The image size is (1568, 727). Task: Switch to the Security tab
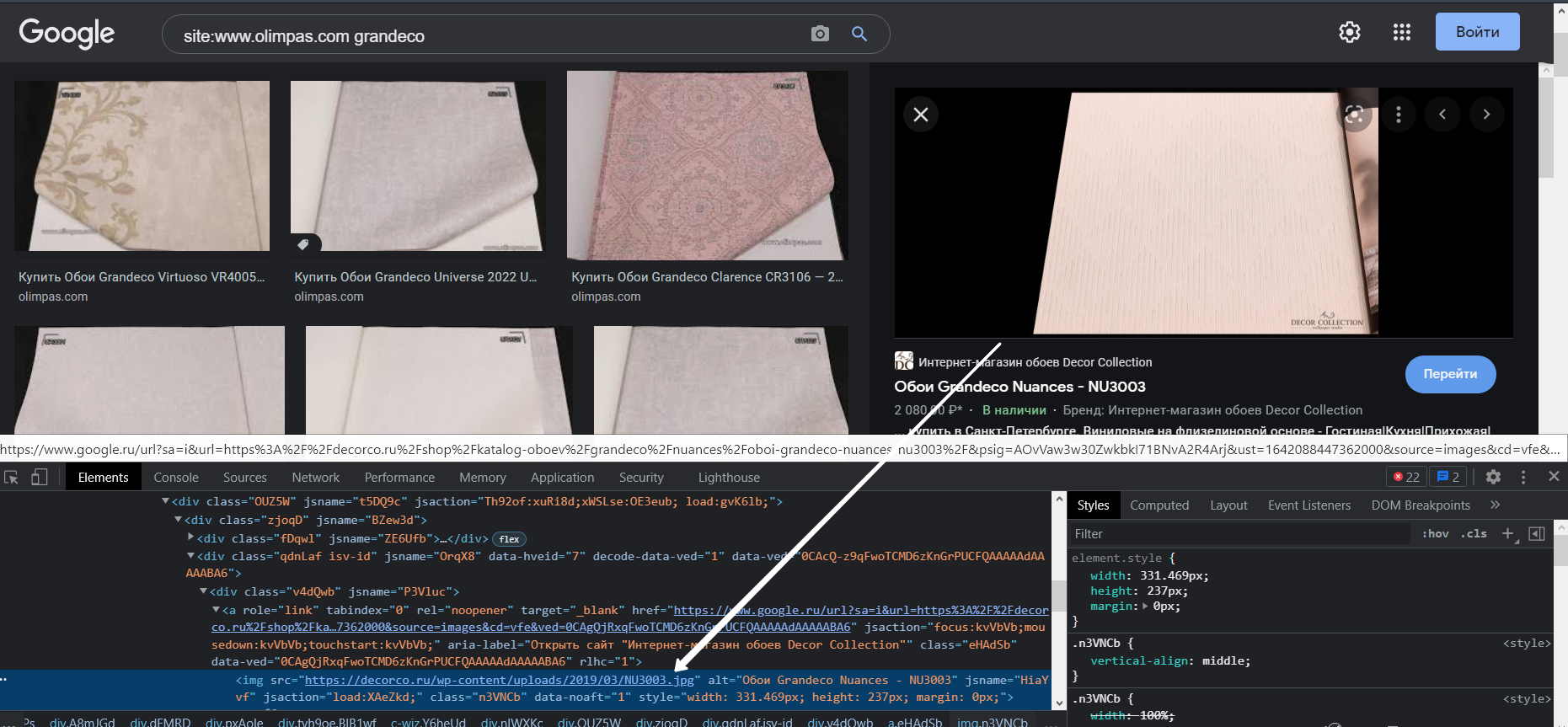click(x=641, y=478)
